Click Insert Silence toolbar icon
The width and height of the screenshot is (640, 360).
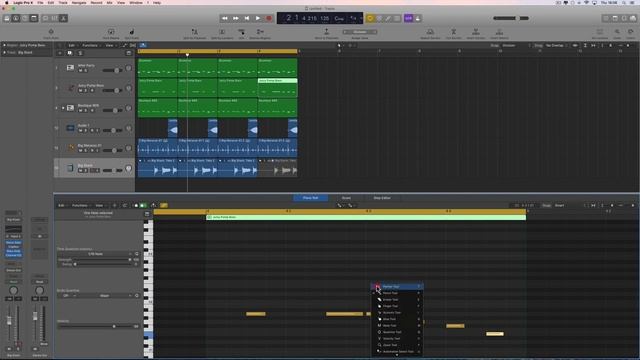click(x=499, y=32)
